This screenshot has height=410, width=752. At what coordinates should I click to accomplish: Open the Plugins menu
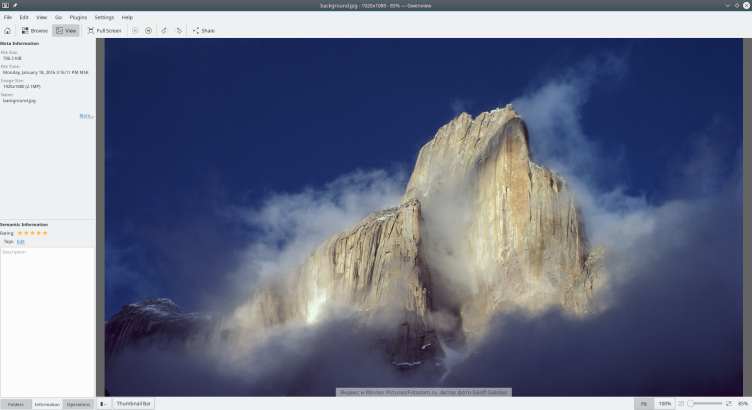coord(78,17)
